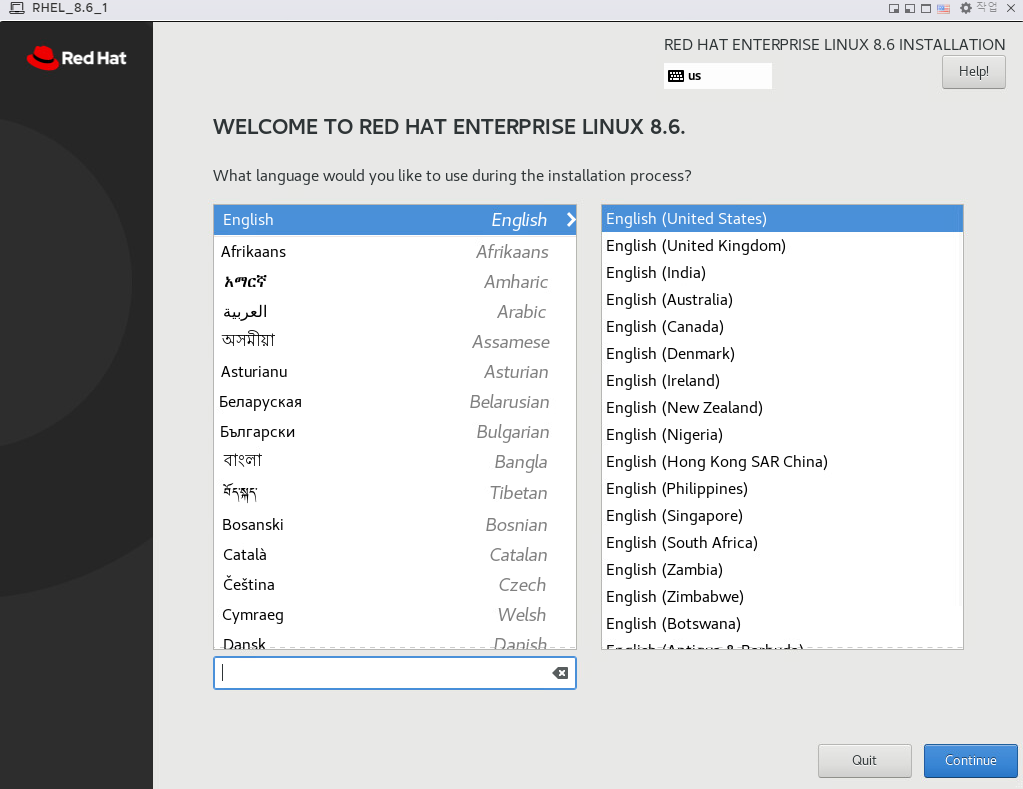Clear the language search field with backspace icon

coord(560,673)
